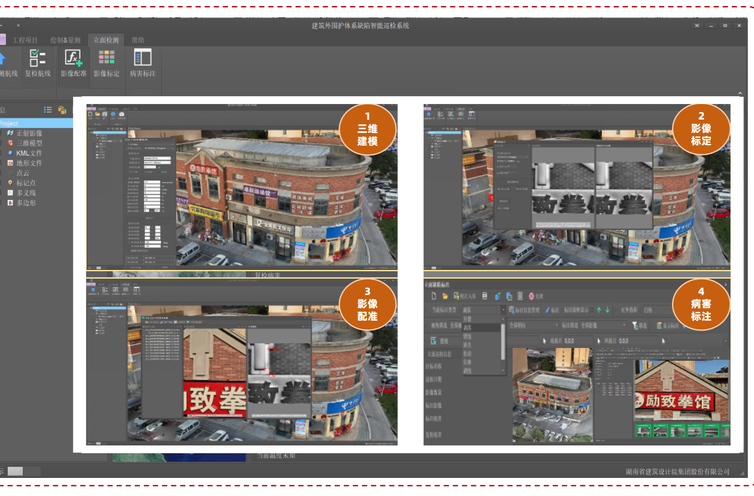
Task: Collapse the ribbon with the small arrow
Action: (740, 93)
